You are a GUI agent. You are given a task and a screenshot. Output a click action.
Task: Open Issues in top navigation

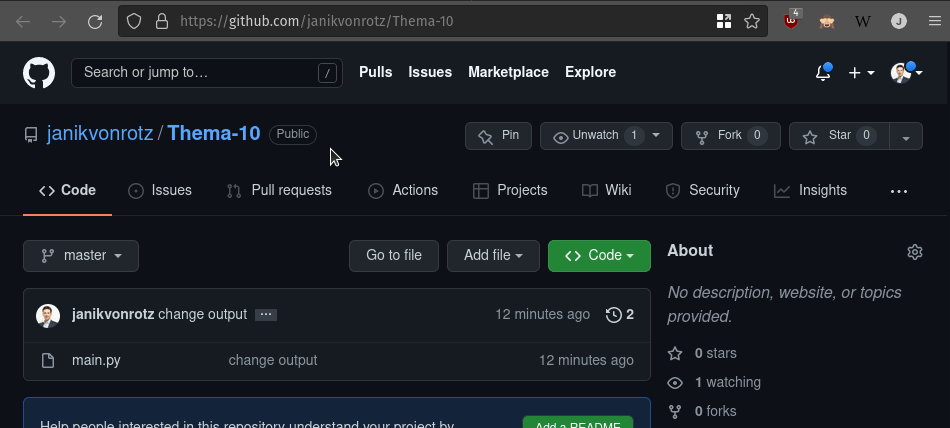point(430,72)
